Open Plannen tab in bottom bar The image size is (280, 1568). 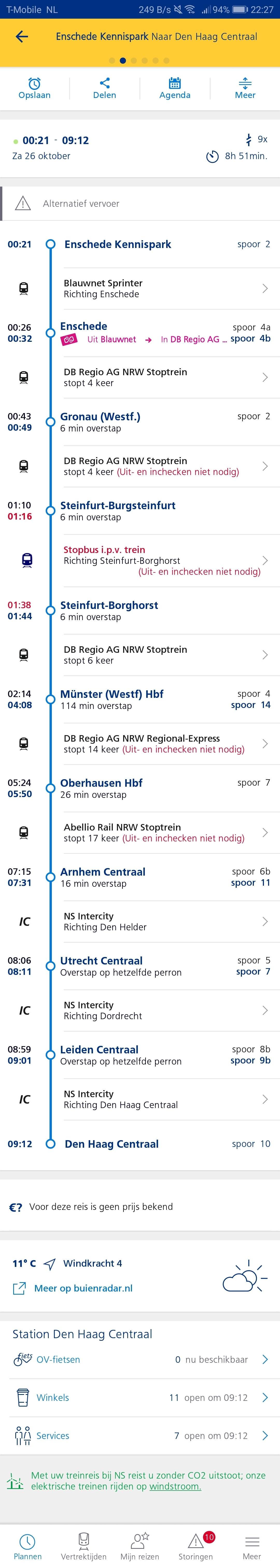28,1546
